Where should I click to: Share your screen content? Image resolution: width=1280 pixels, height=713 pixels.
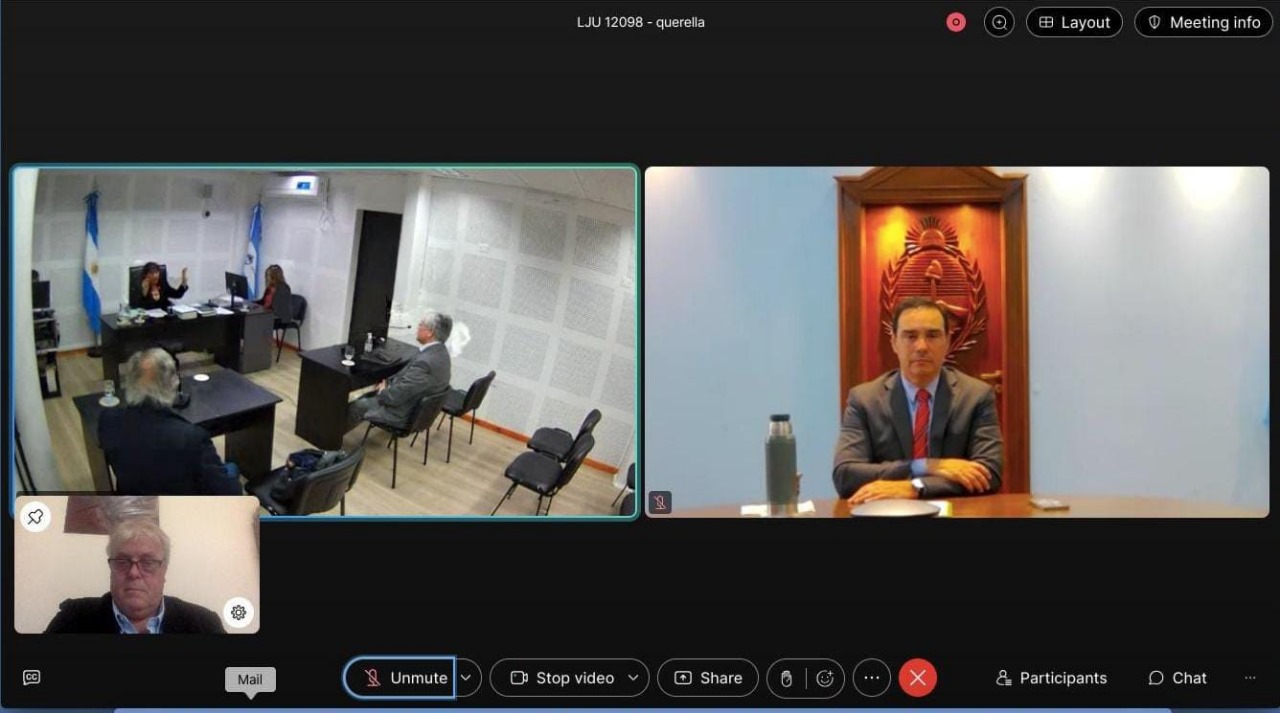click(x=708, y=678)
